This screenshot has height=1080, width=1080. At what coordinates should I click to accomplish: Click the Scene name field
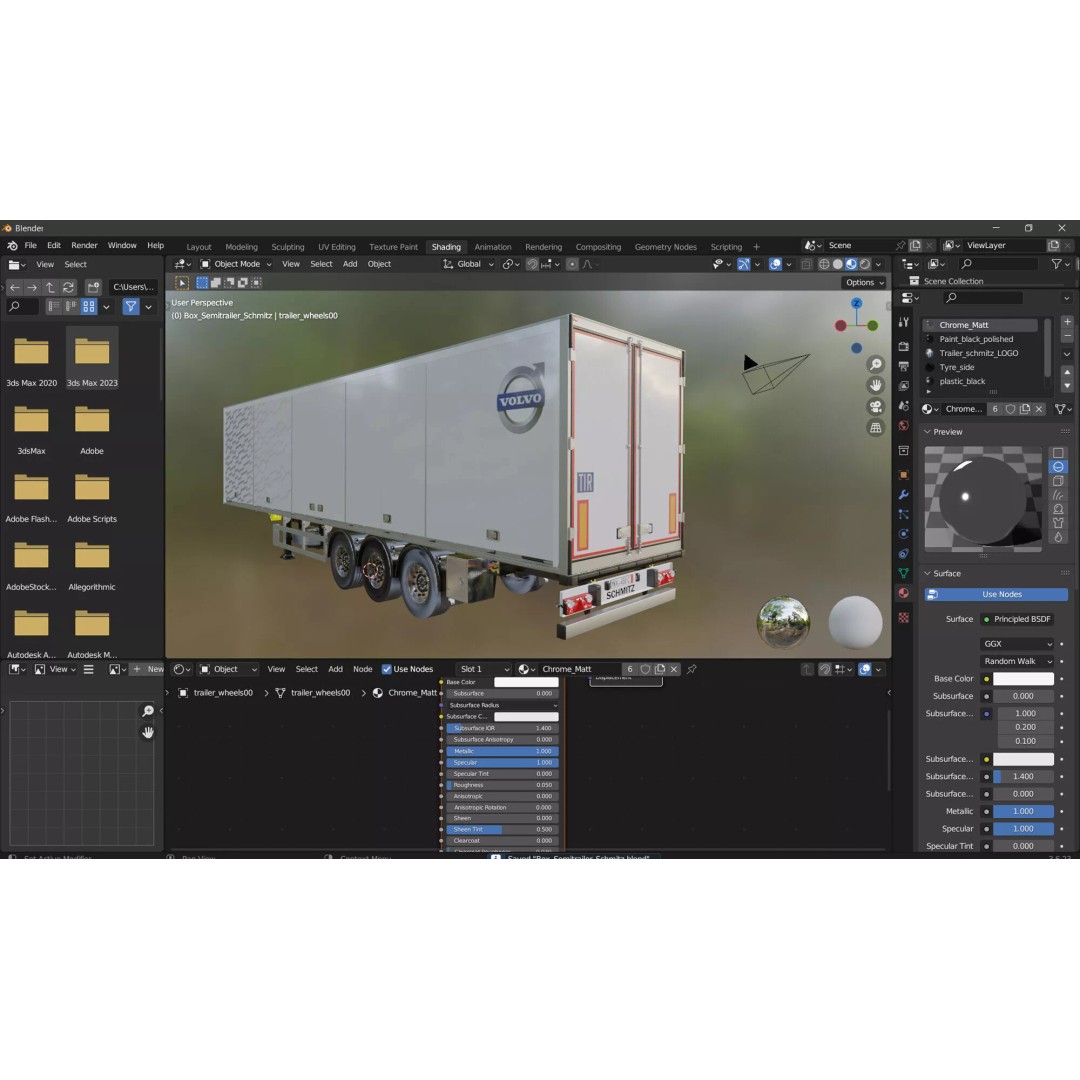click(x=860, y=246)
